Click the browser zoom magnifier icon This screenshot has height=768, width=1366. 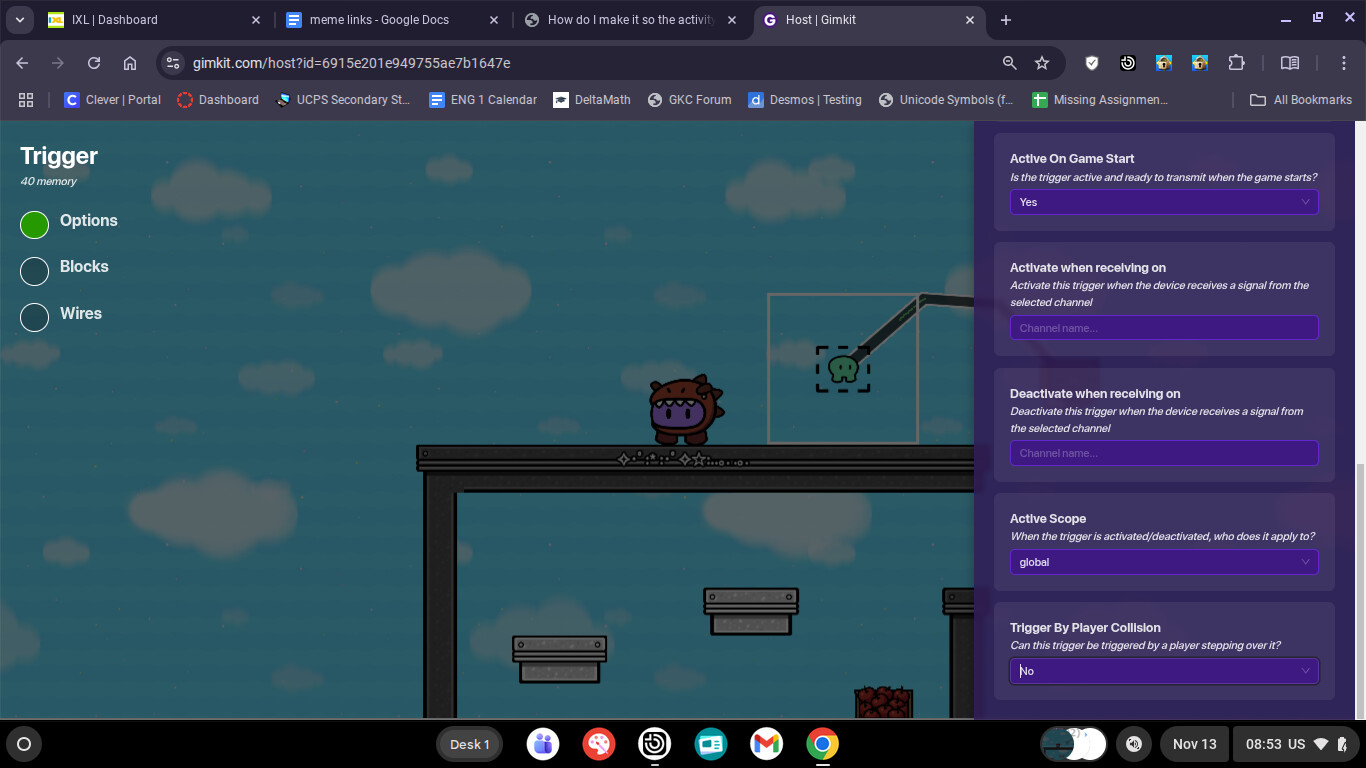[x=1010, y=63]
